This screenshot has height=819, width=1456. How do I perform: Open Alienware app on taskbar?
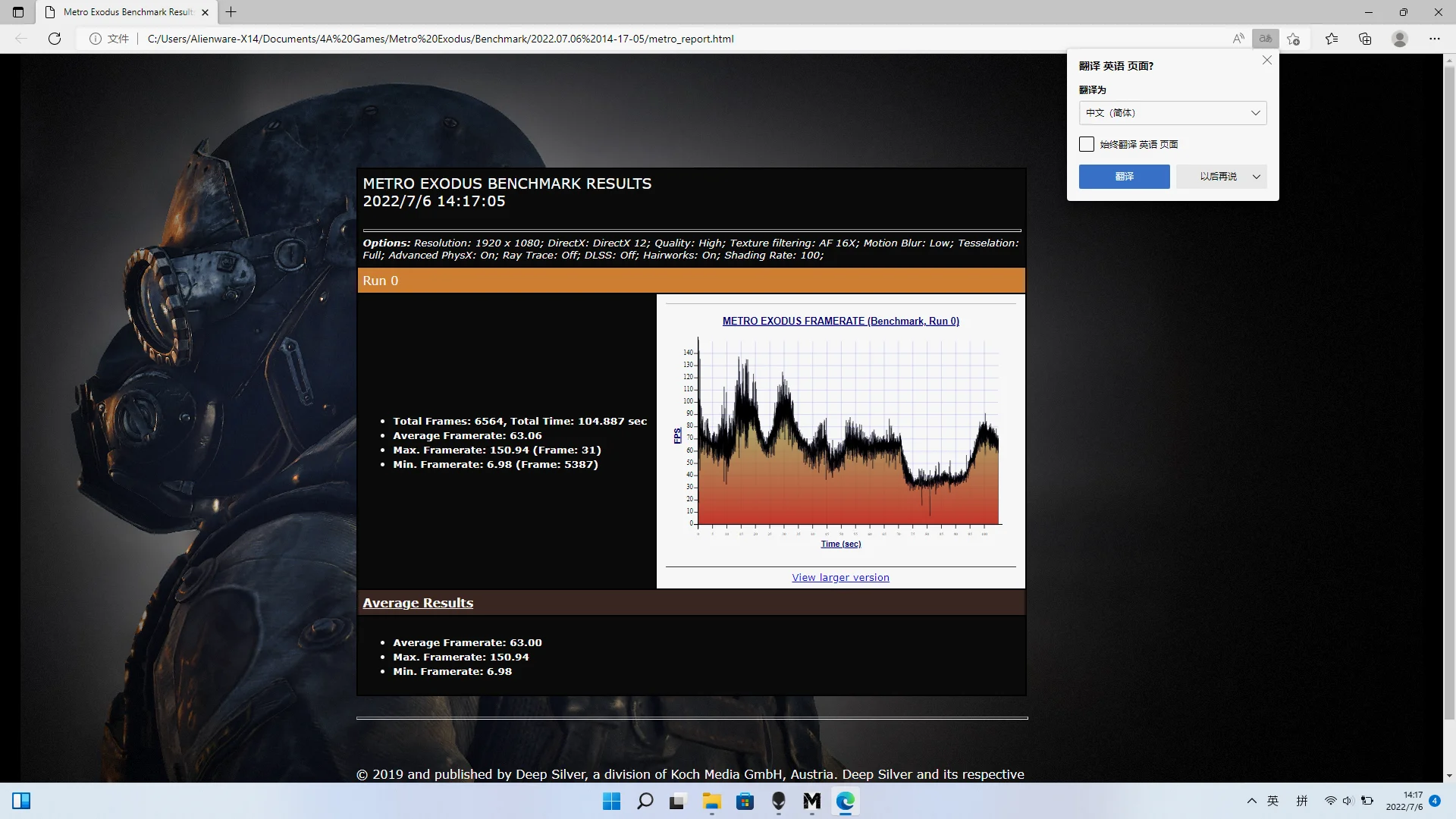coord(778,801)
